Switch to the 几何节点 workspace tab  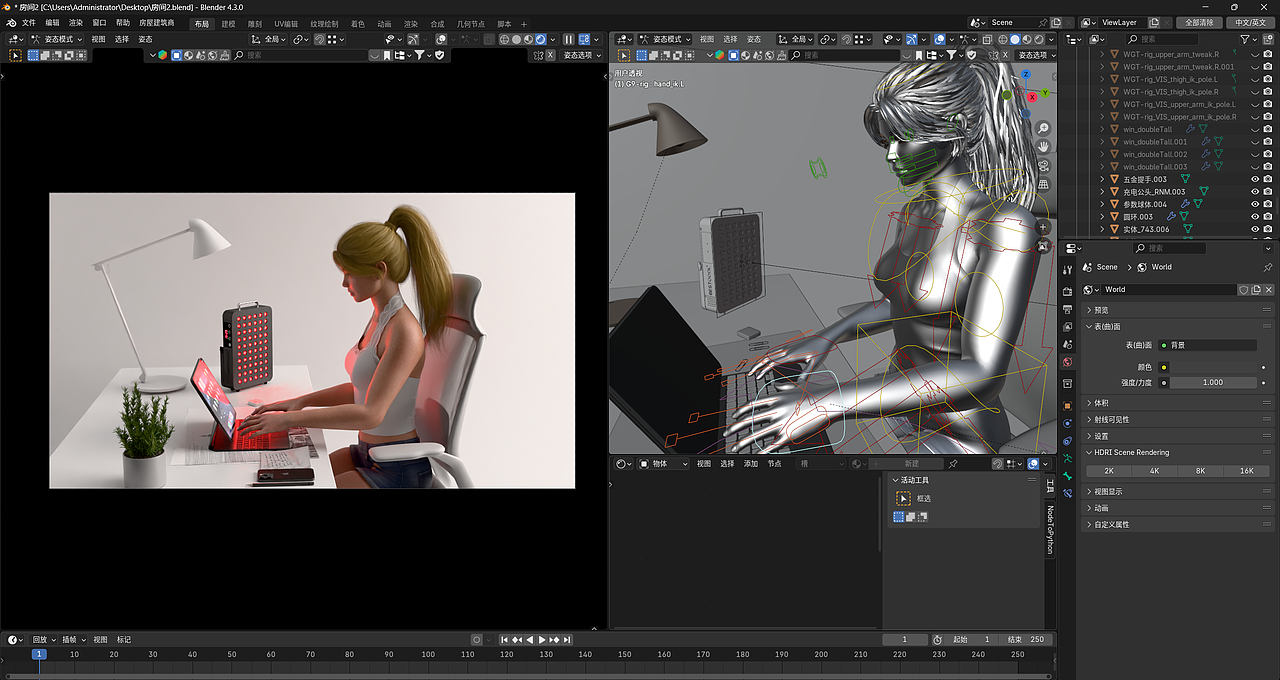click(470, 23)
